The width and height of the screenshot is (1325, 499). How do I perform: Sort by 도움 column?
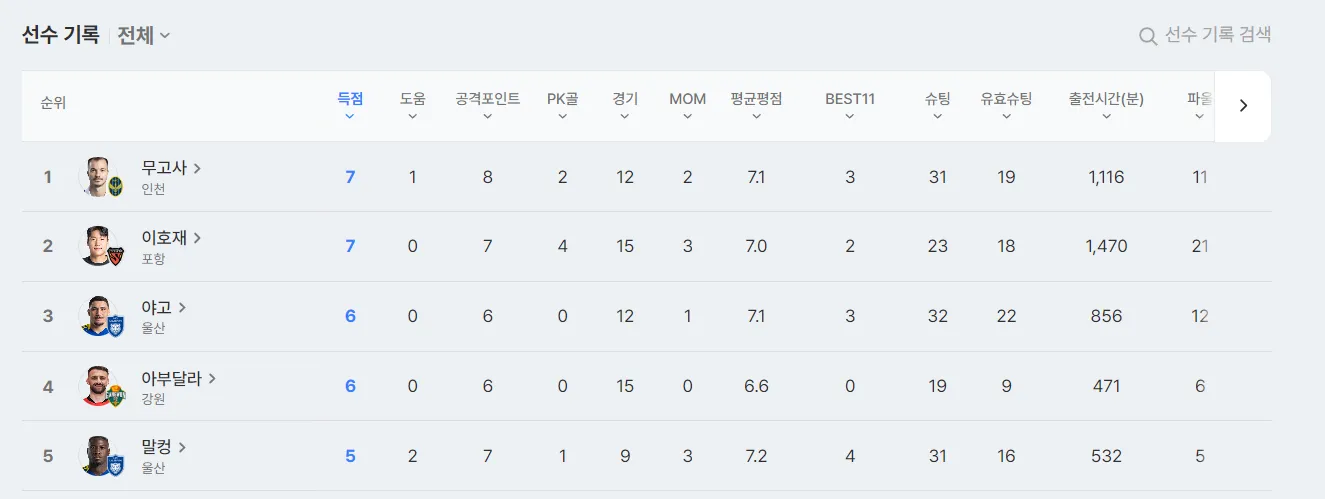pyautogui.click(x=413, y=106)
